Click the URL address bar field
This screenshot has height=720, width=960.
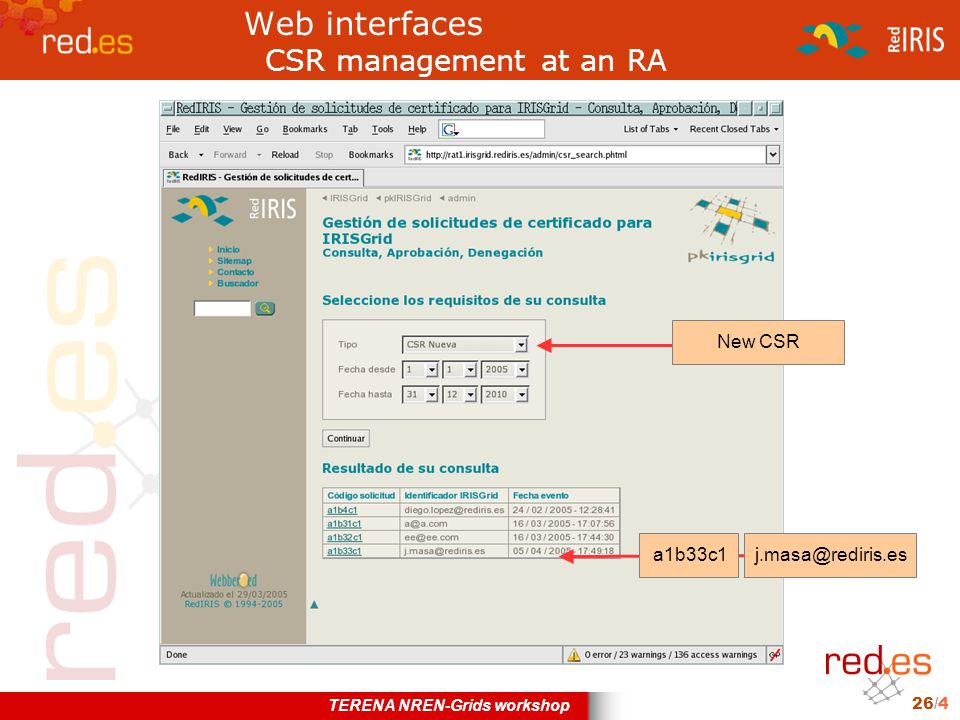585,154
